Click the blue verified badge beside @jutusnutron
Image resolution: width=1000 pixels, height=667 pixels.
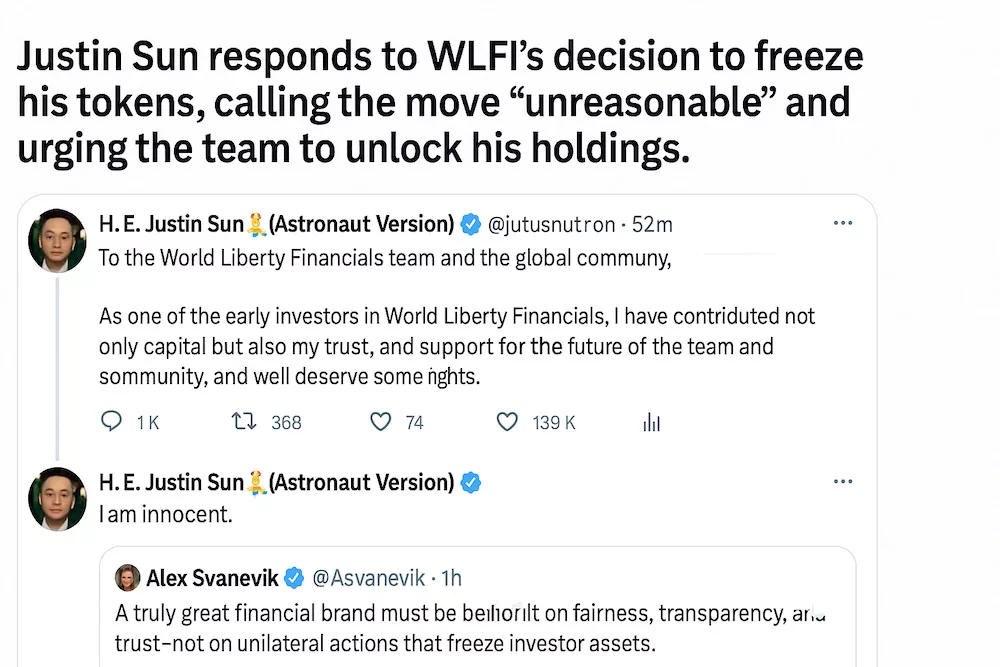pos(471,224)
